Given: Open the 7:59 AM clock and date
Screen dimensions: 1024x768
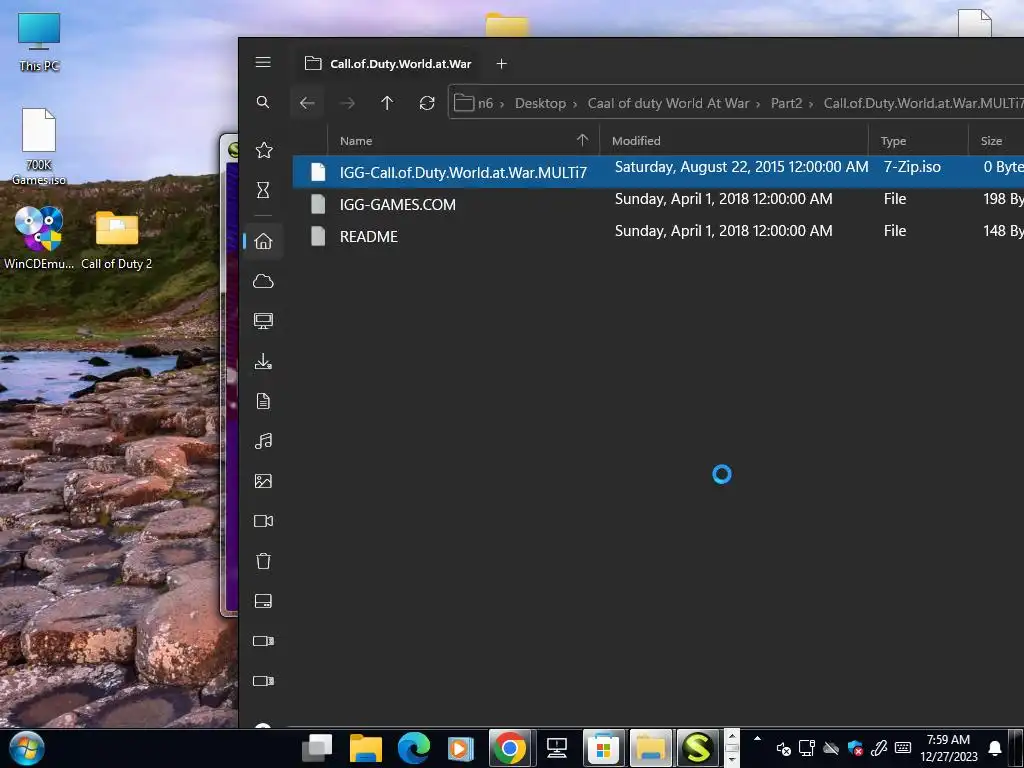Looking at the screenshot, I should pyautogui.click(x=948, y=748).
